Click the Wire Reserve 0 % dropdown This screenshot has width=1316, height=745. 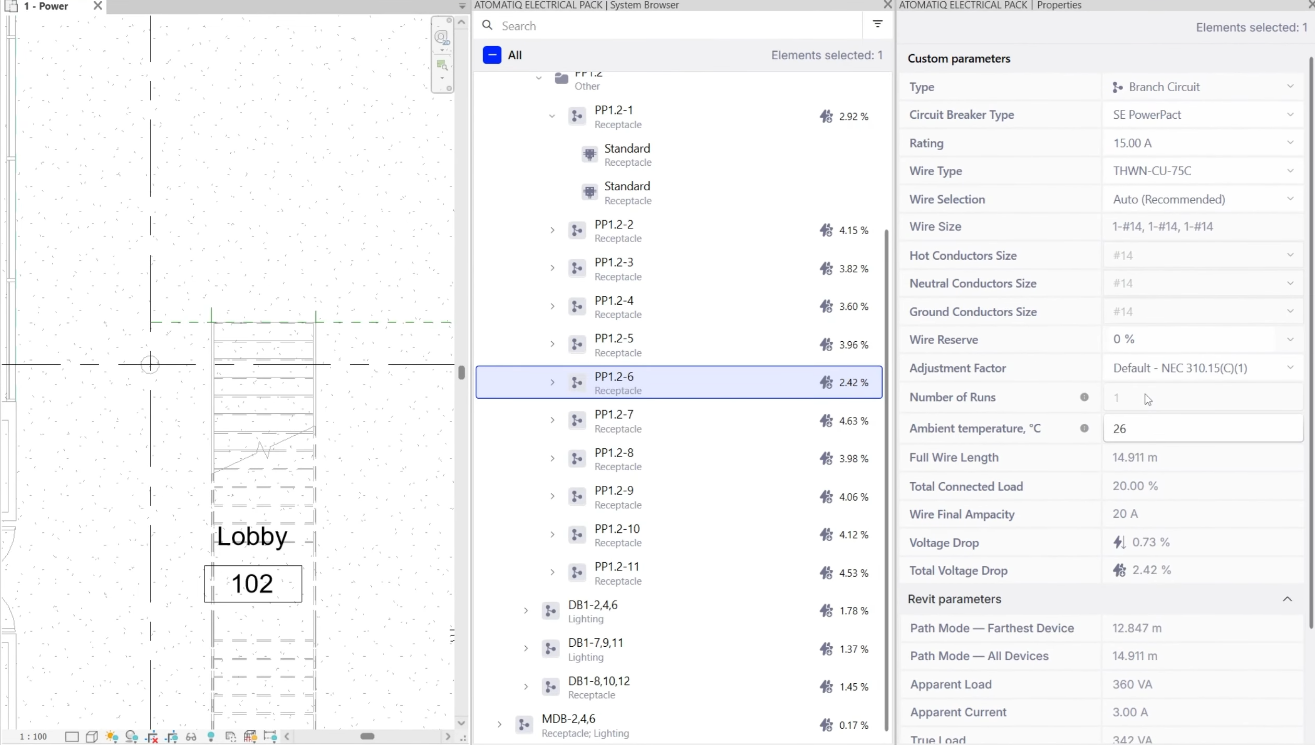(x=1202, y=340)
